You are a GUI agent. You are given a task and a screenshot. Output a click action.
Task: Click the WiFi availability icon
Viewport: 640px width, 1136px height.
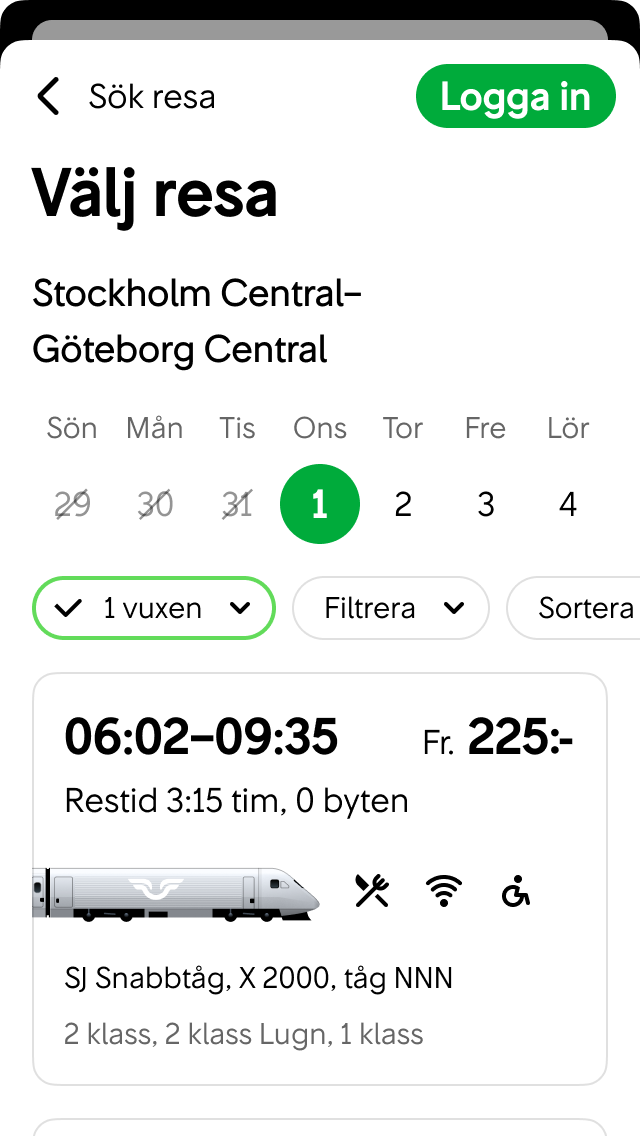444,888
